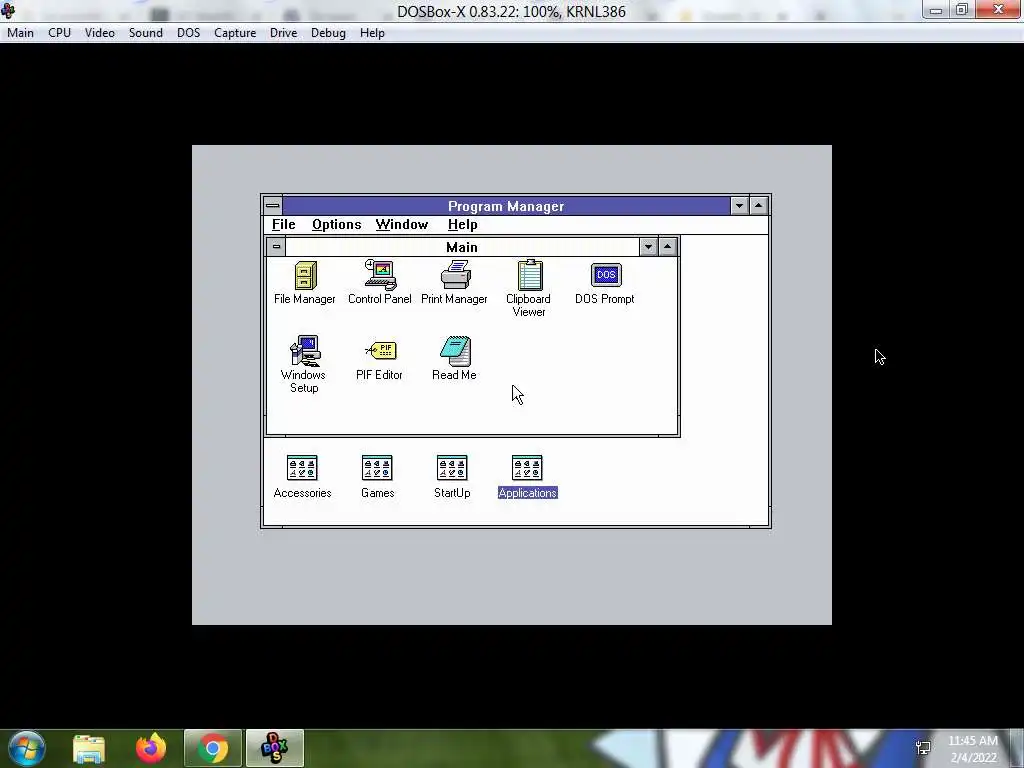Click the Program Manager title bar
Image resolution: width=1024 pixels, height=768 pixels.
point(506,206)
